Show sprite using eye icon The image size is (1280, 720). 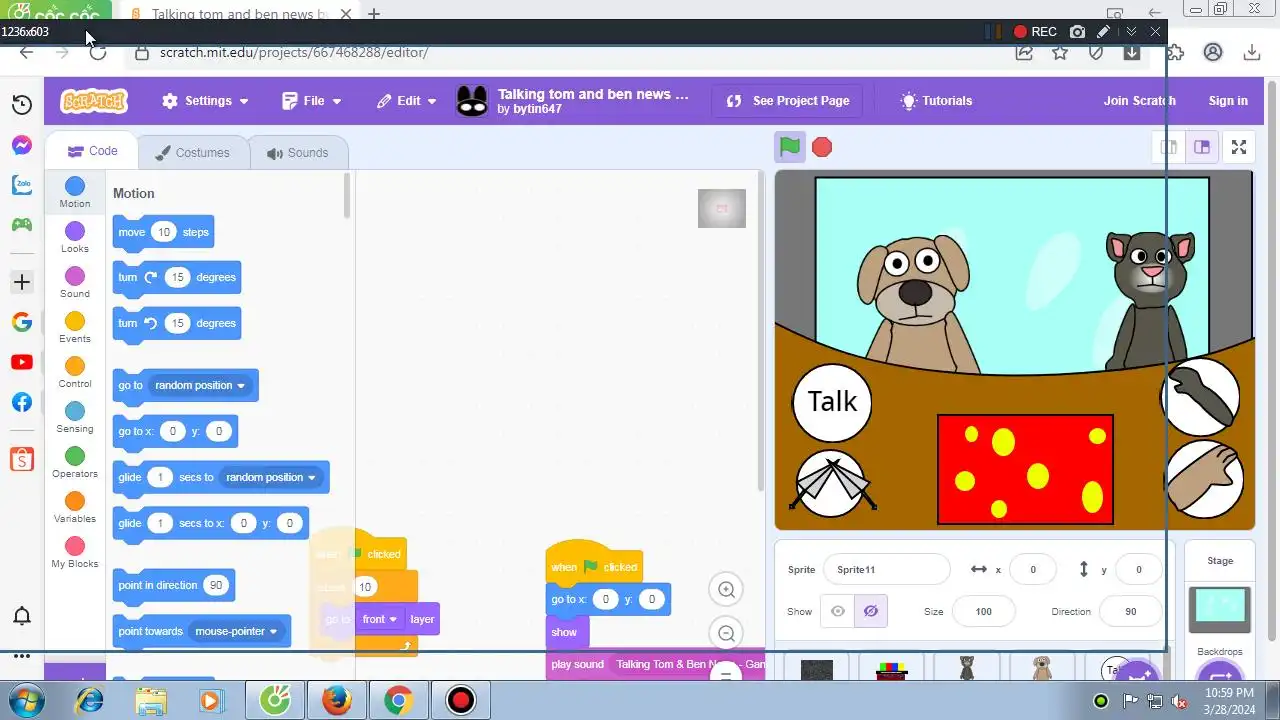838,611
